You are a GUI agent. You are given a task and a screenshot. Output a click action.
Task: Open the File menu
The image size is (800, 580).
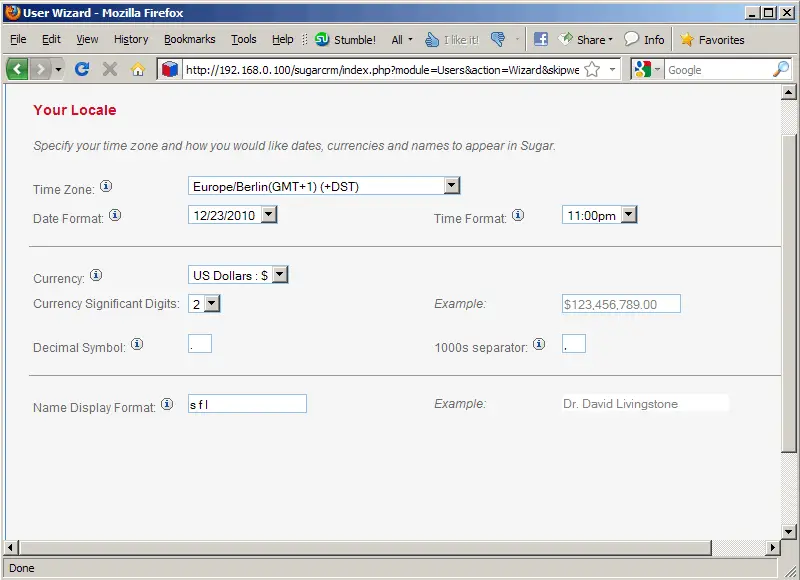click(18, 39)
